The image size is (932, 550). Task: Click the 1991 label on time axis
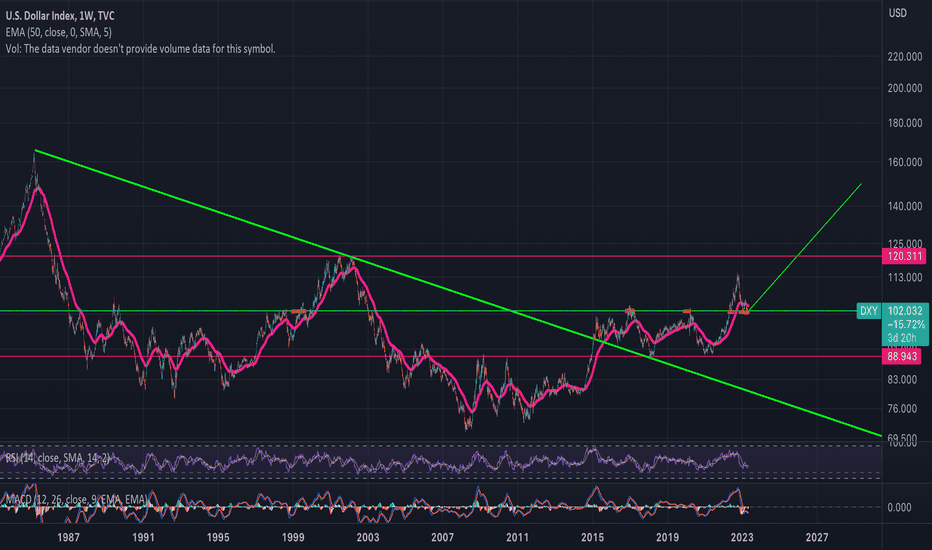[143, 538]
